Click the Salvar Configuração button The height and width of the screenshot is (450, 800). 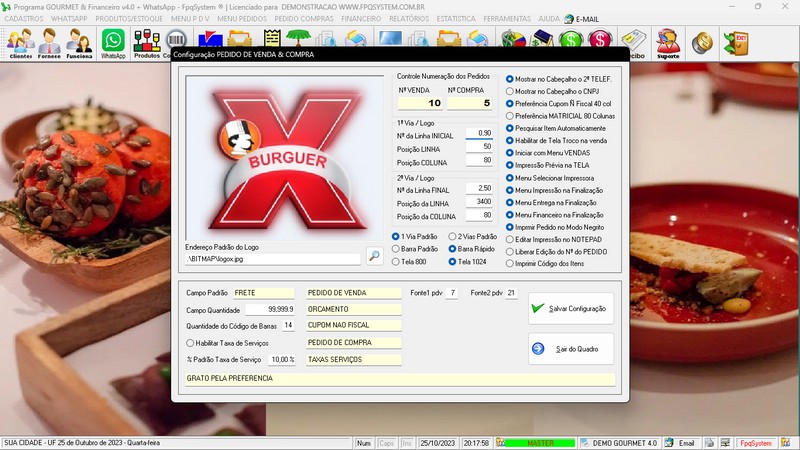click(x=571, y=309)
